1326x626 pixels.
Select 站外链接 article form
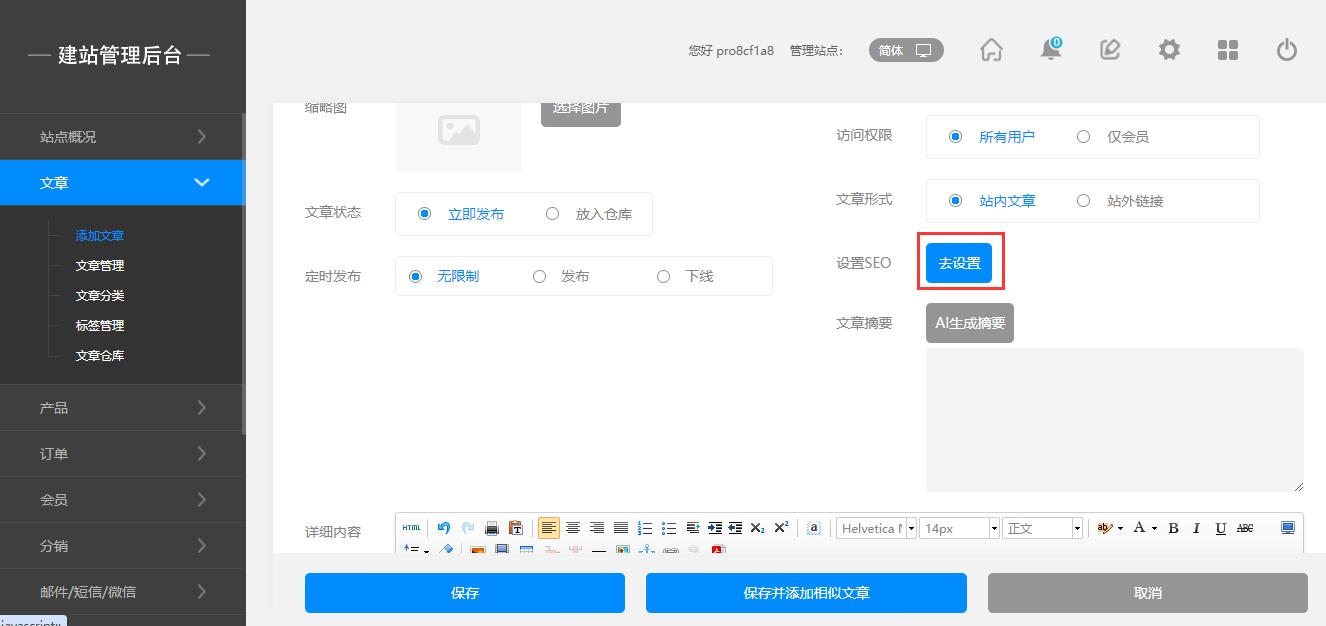click(1083, 201)
